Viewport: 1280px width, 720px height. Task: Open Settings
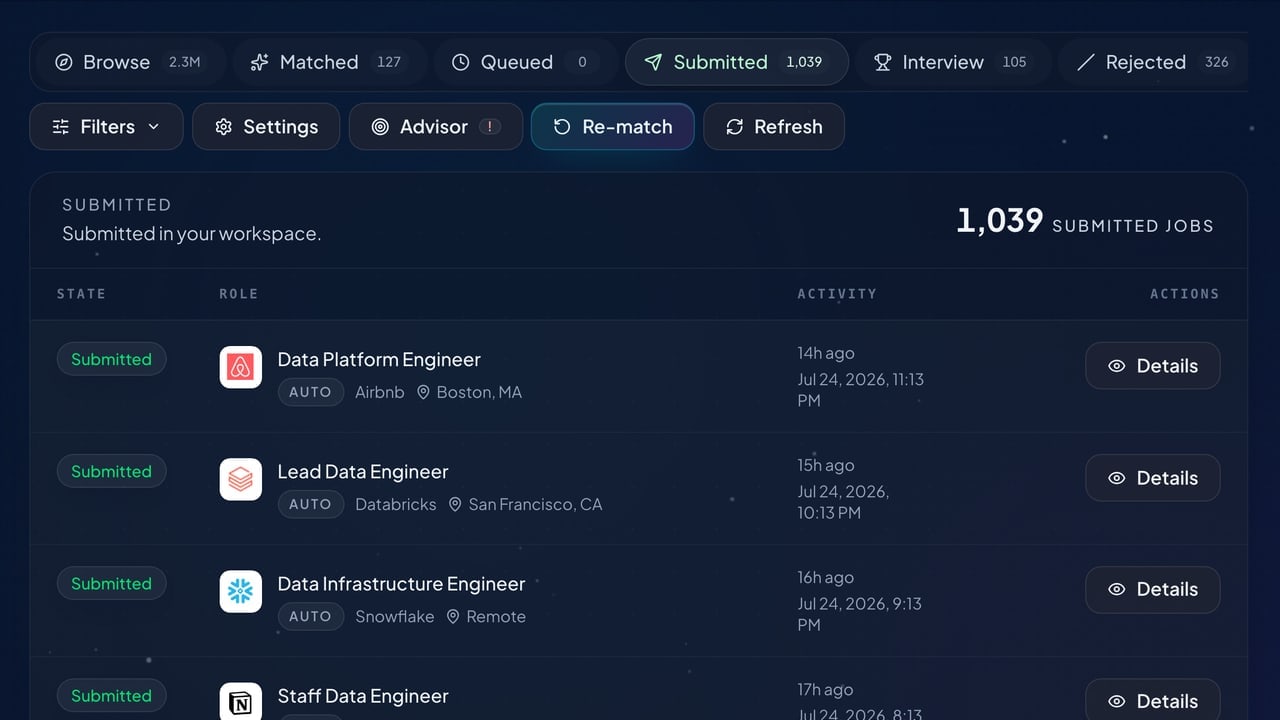[266, 127]
